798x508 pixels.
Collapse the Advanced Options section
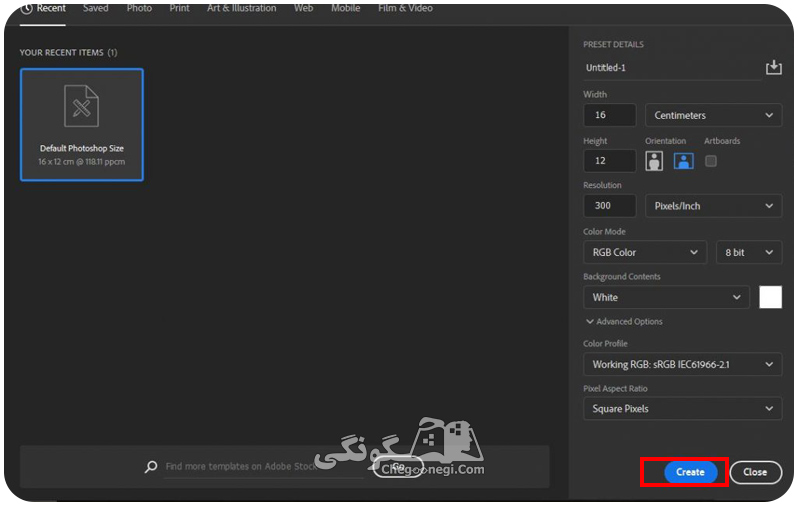coord(624,321)
